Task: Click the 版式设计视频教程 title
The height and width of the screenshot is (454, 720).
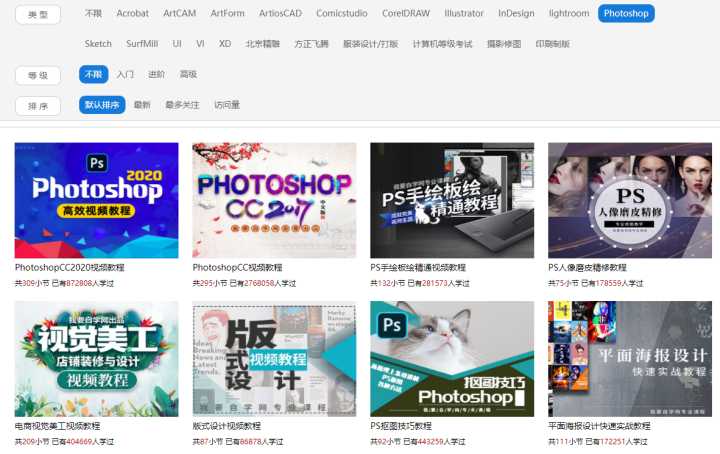Action: [226, 426]
